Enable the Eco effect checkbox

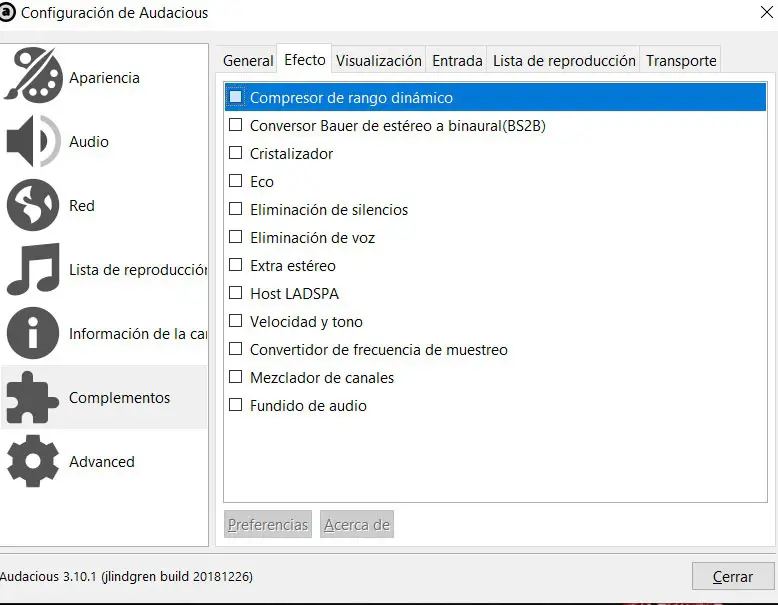click(x=236, y=182)
